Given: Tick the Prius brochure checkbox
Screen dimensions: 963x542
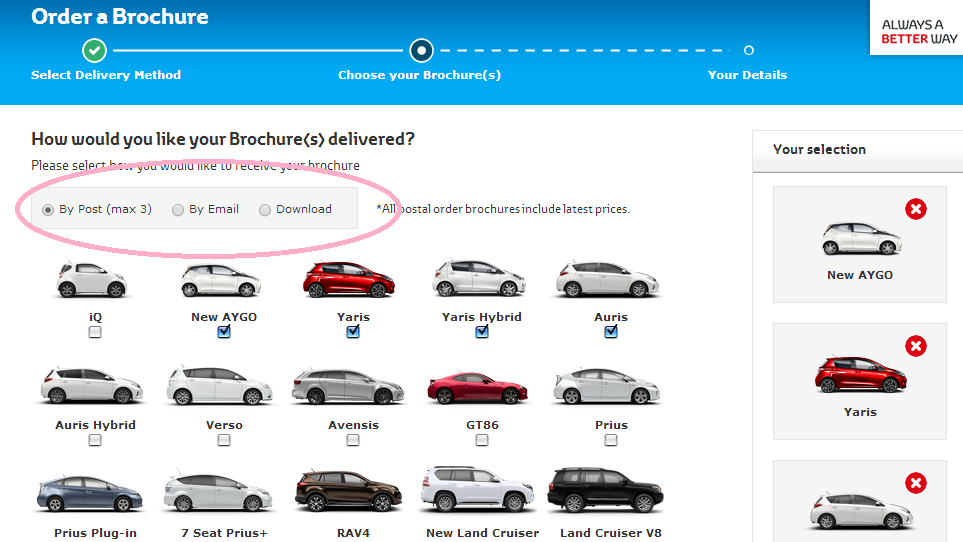Looking at the screenshot, I should [x=611, y=440].
